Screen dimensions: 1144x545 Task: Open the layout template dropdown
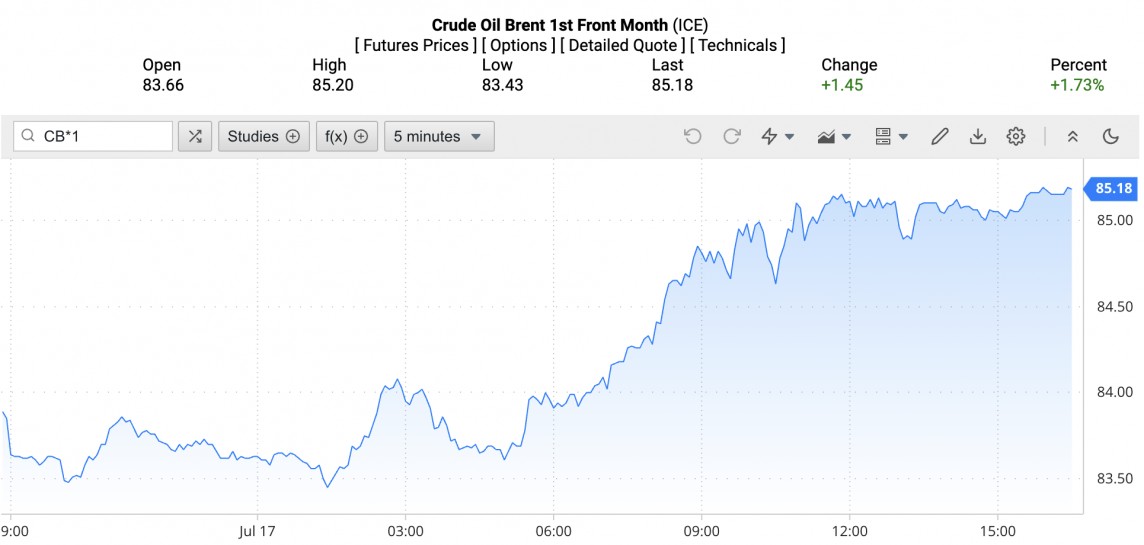coord(890,136)
